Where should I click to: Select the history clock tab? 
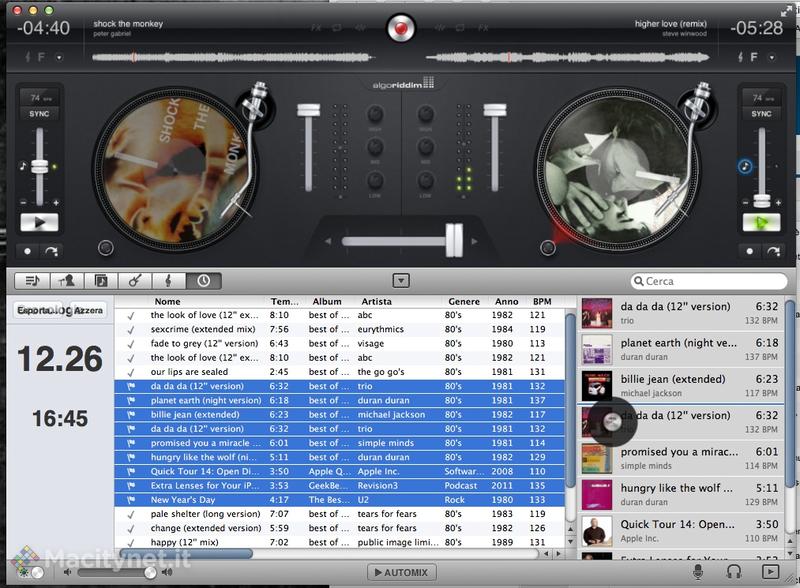tap(204, 281)
